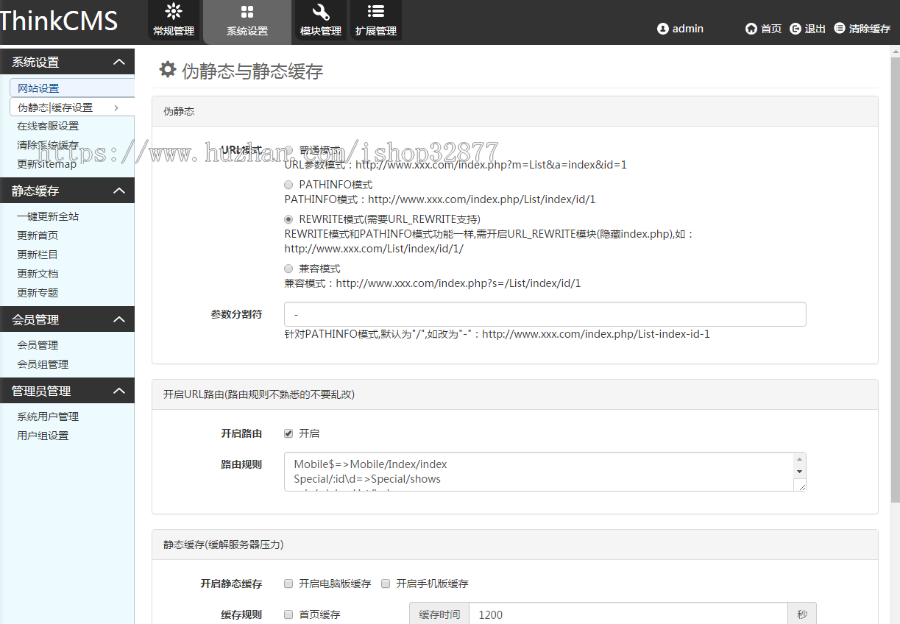Check the 首页缓存 checkbox

tap(289, 614)
